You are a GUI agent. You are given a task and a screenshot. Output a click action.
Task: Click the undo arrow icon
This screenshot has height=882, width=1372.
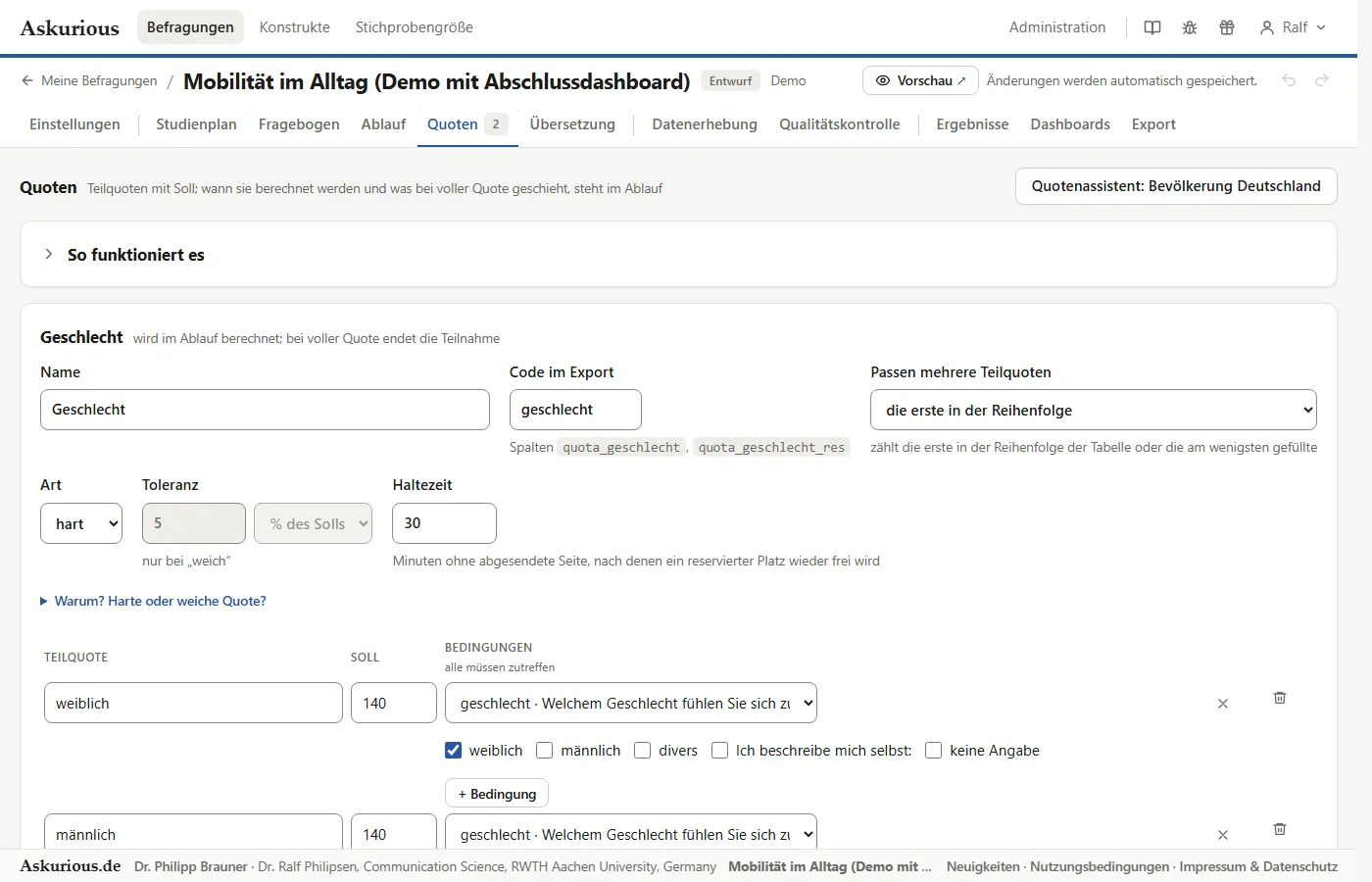tap(1289, 80)
